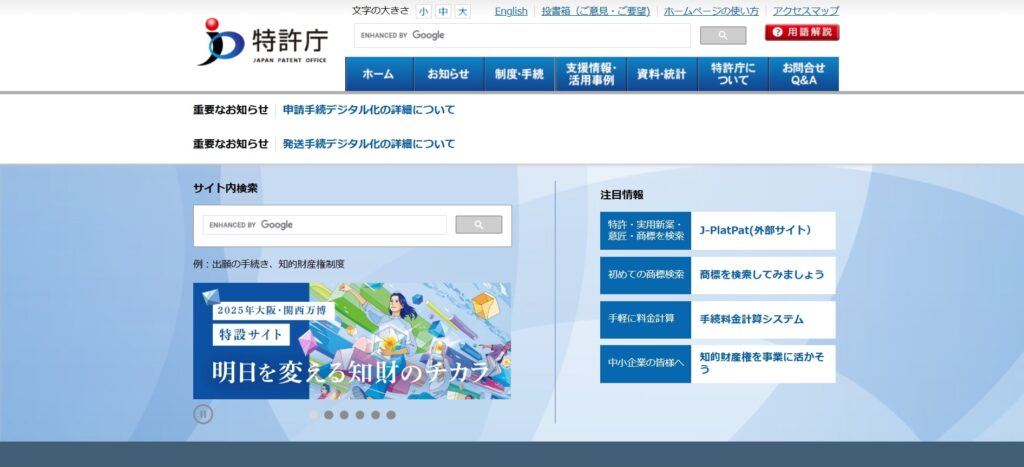Click the site search magnifier button

[x=479, y=225]
